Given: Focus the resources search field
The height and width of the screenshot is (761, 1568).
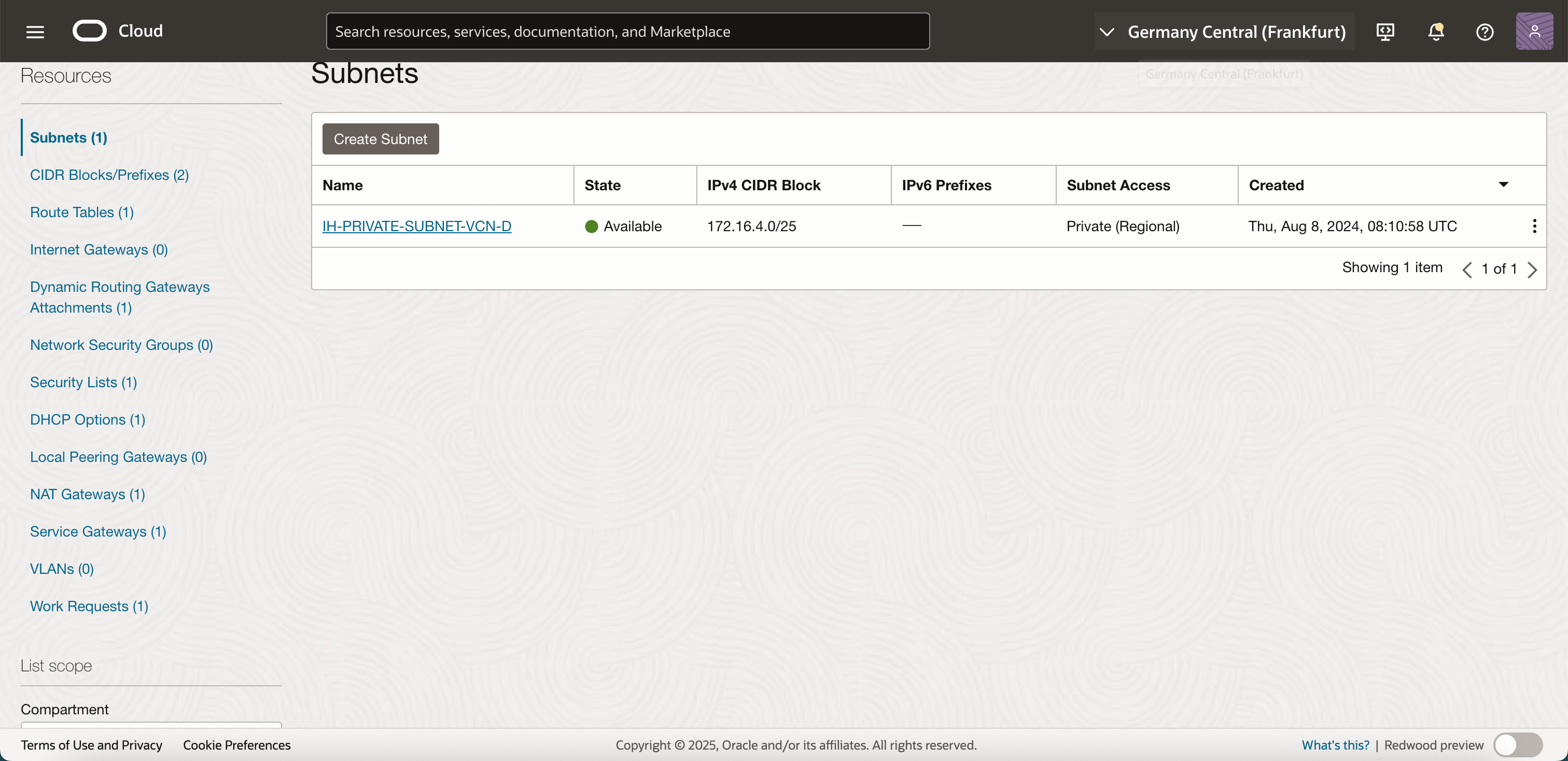Looking at the screenshot, I should (x=627, y=32).
